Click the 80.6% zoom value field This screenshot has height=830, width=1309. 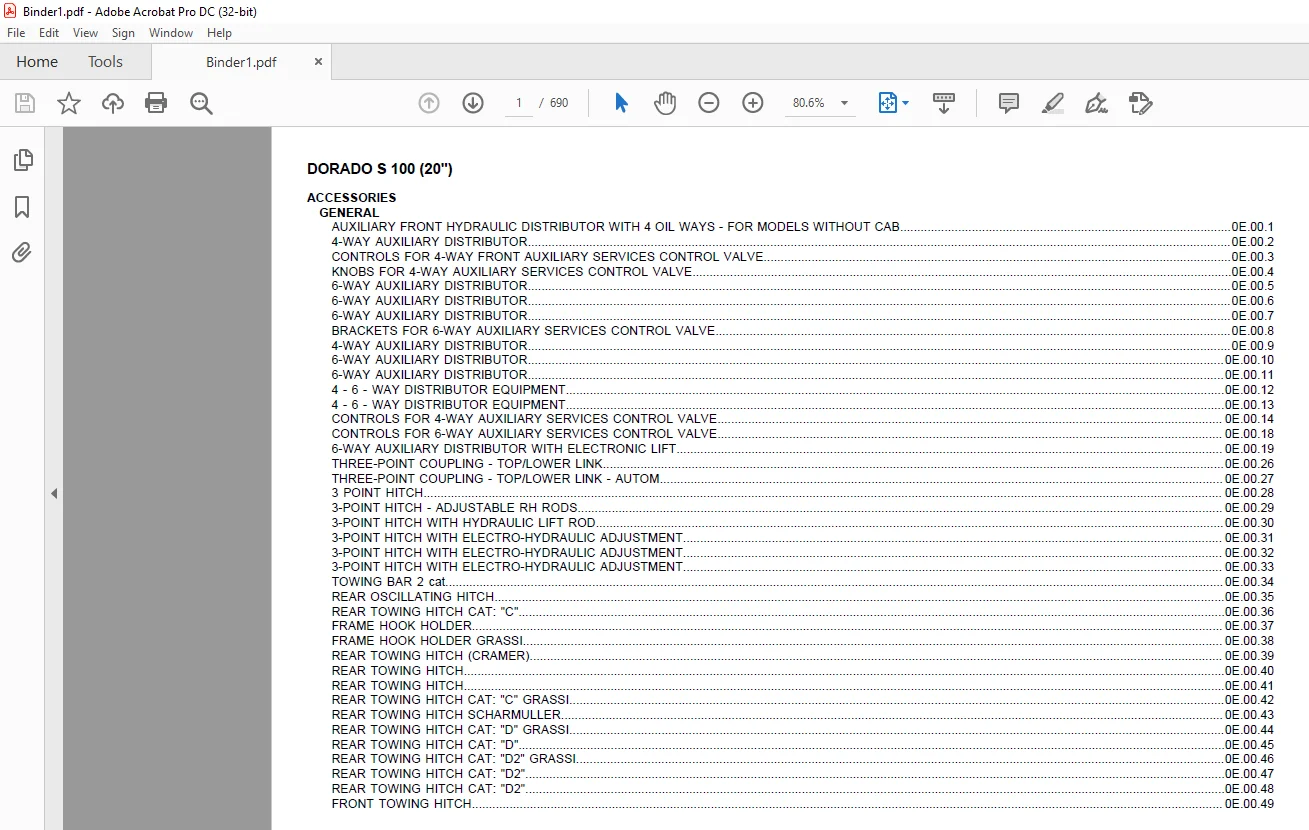(x=809, y=103)
